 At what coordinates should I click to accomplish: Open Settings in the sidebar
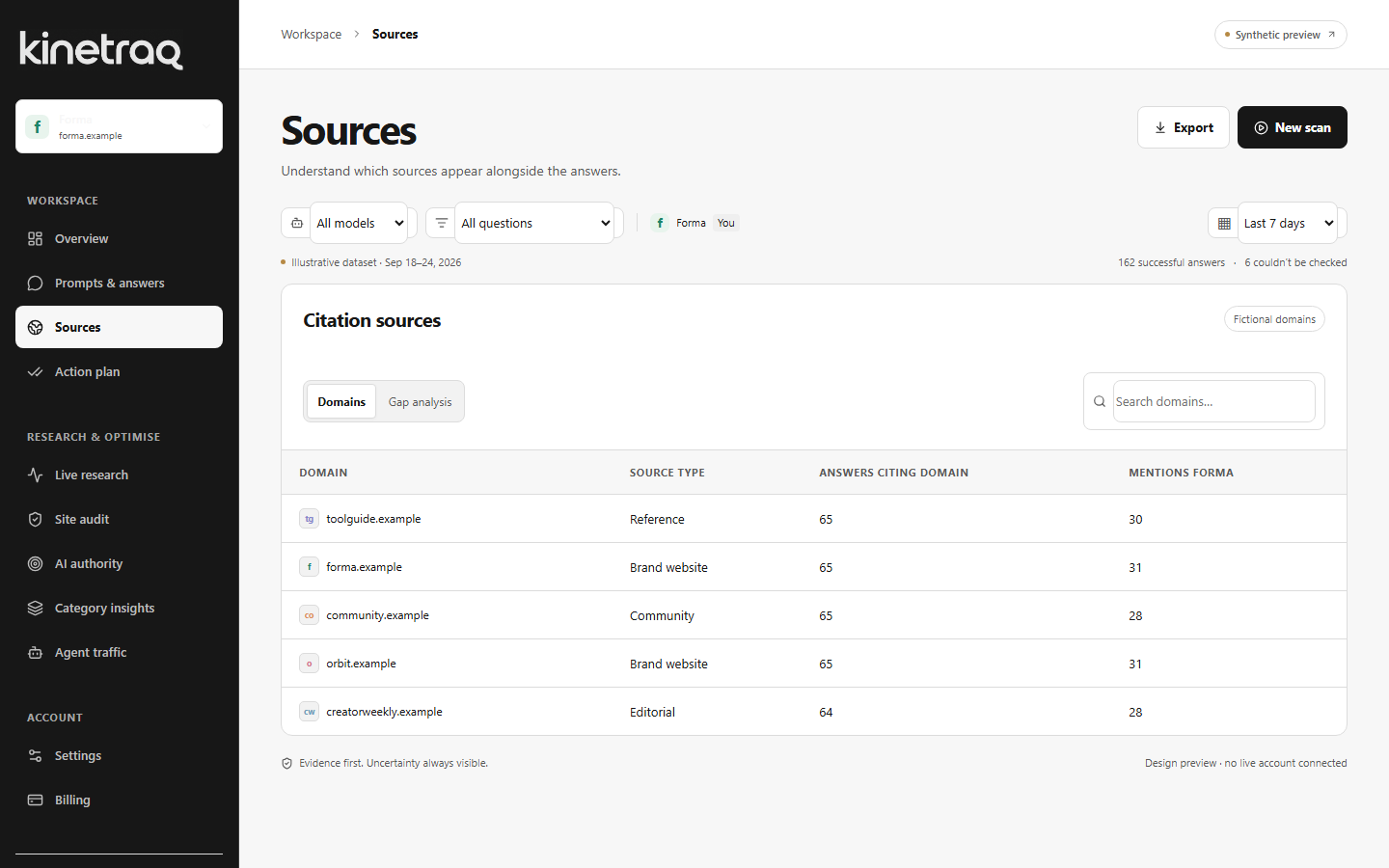pos(120,755)
